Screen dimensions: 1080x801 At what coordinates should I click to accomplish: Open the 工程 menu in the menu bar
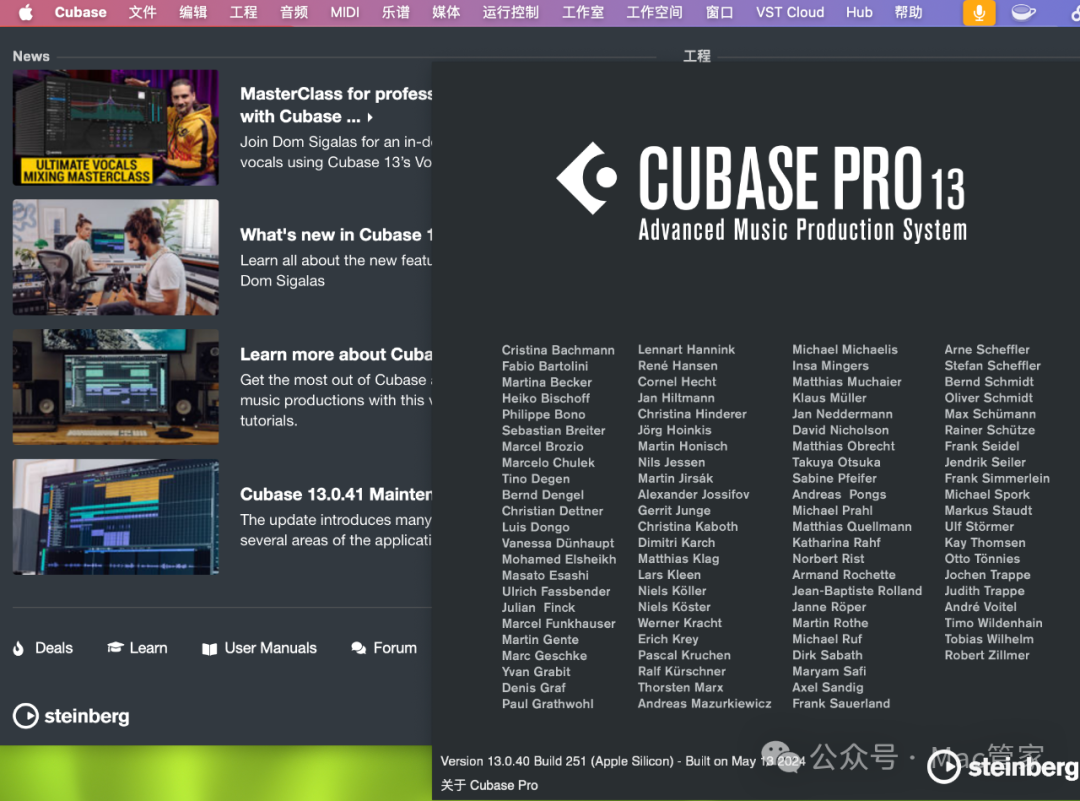pos(243,12)
